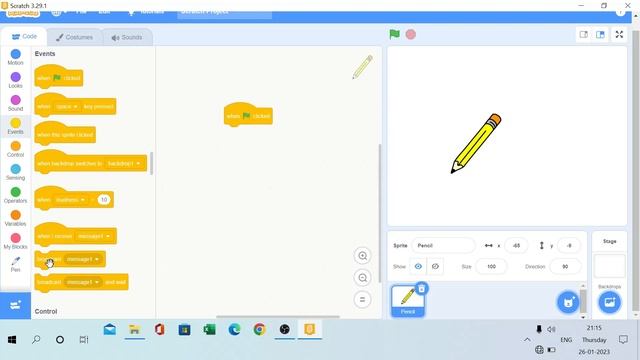Select the My Blocks category
The width and height of the screenshot is (640, 360).
tap(16, 241)
